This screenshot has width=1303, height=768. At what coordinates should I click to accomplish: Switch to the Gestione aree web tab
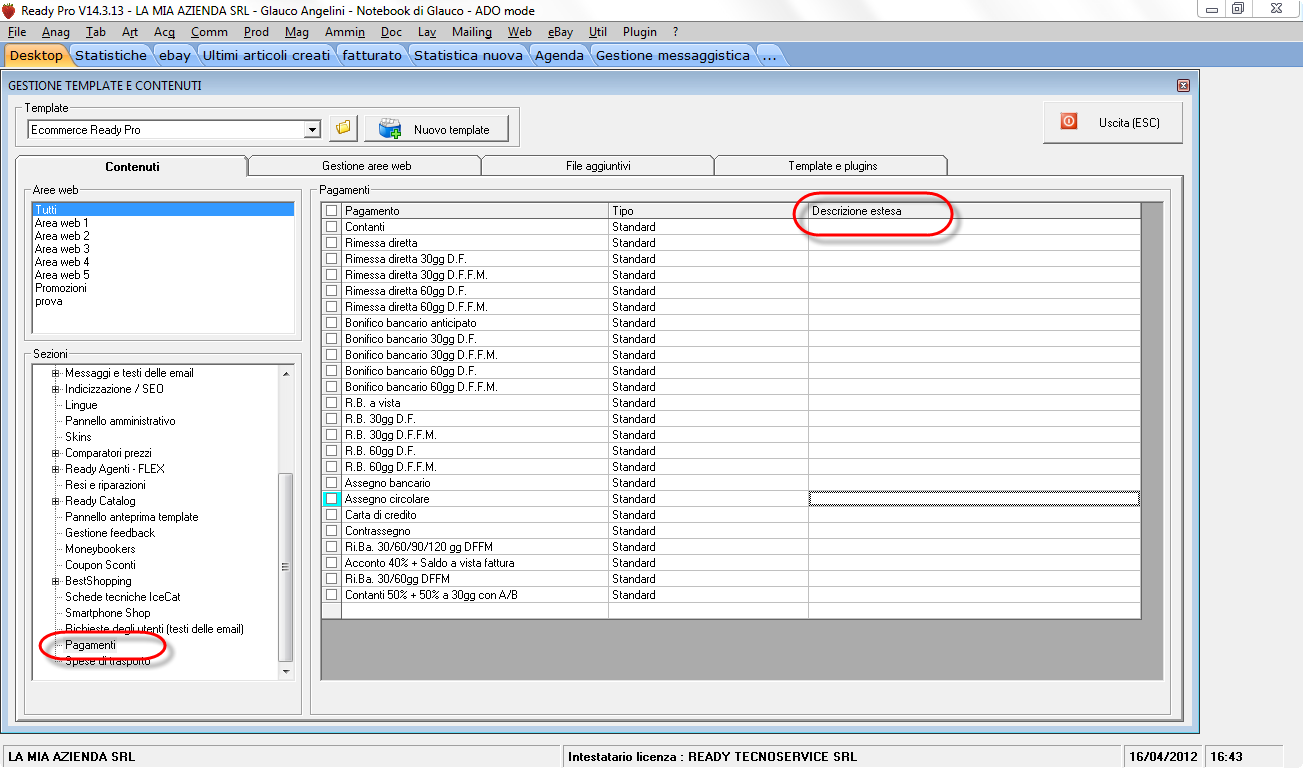coord(366,166)
